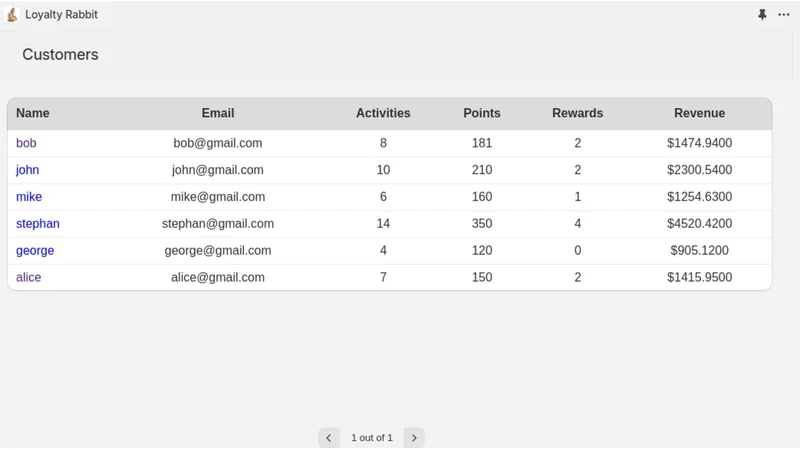
Task: Click points value 160
Action: click(x=482, y=197)
